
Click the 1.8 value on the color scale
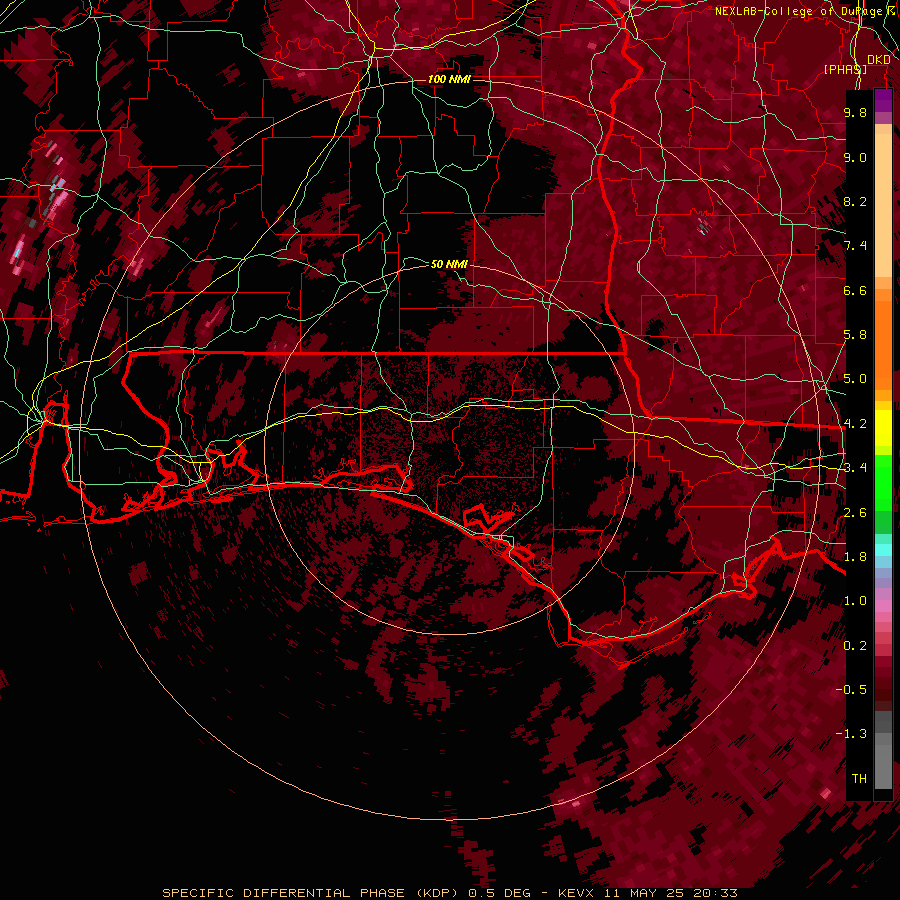[855, 557]
